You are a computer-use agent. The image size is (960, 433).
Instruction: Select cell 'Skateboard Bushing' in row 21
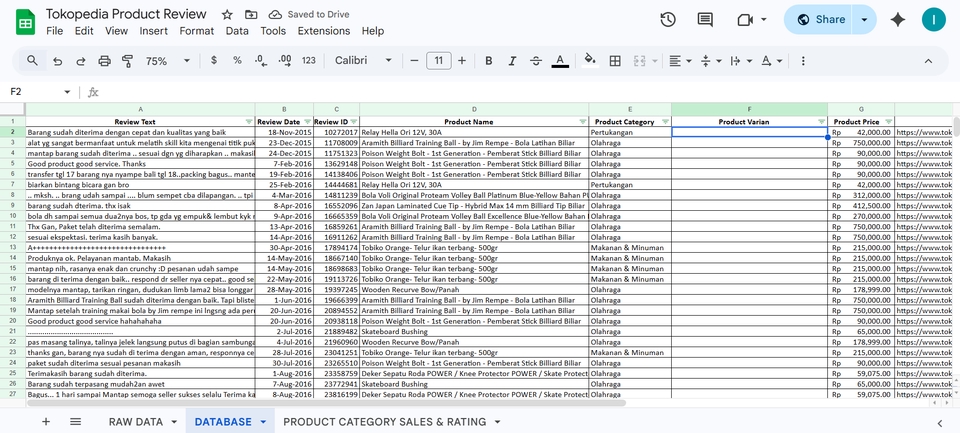coord(474,331)
